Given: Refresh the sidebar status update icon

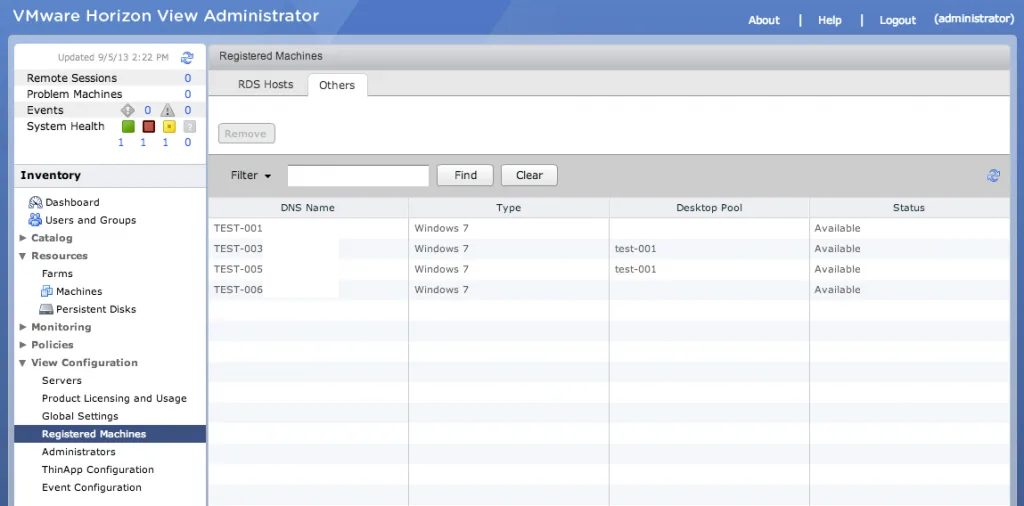Looking at the screenshot, I should click(187, 57).
